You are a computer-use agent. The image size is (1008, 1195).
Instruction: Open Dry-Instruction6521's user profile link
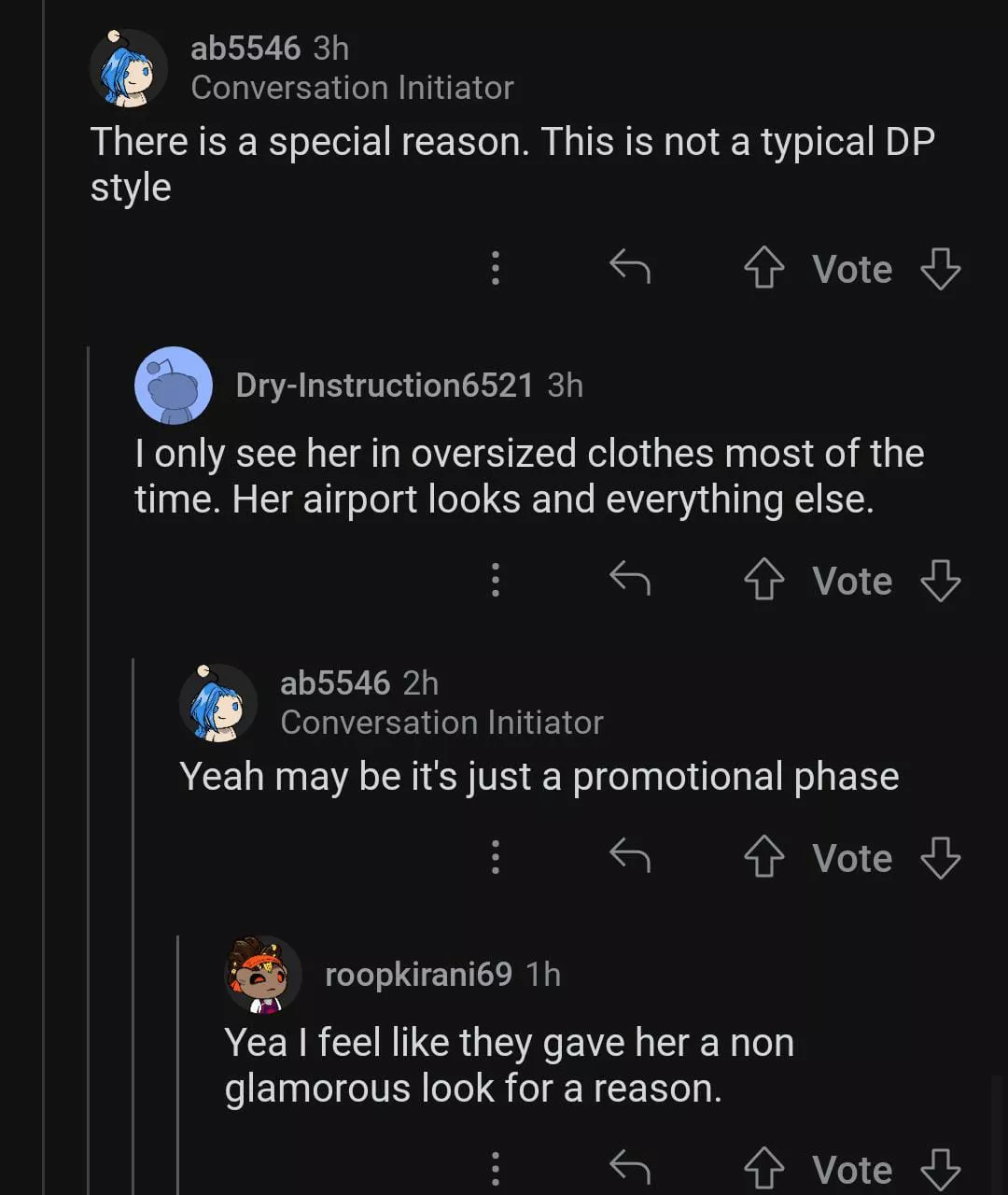(x=384, y=385)
